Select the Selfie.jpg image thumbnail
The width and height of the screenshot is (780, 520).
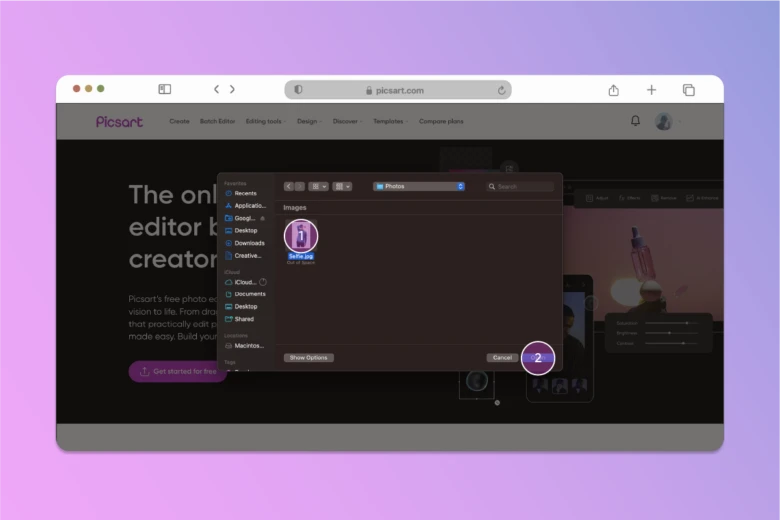[x=301, y=235]
